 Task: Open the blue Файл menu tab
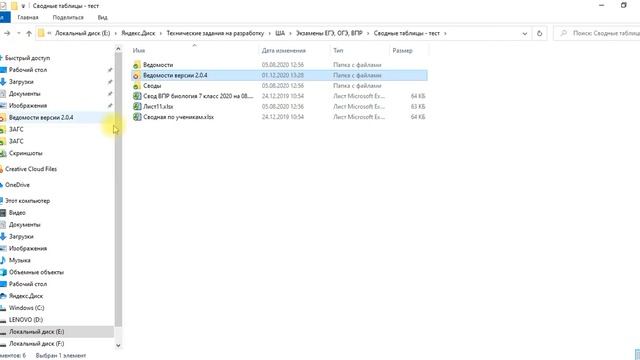[x=4, y=18]
